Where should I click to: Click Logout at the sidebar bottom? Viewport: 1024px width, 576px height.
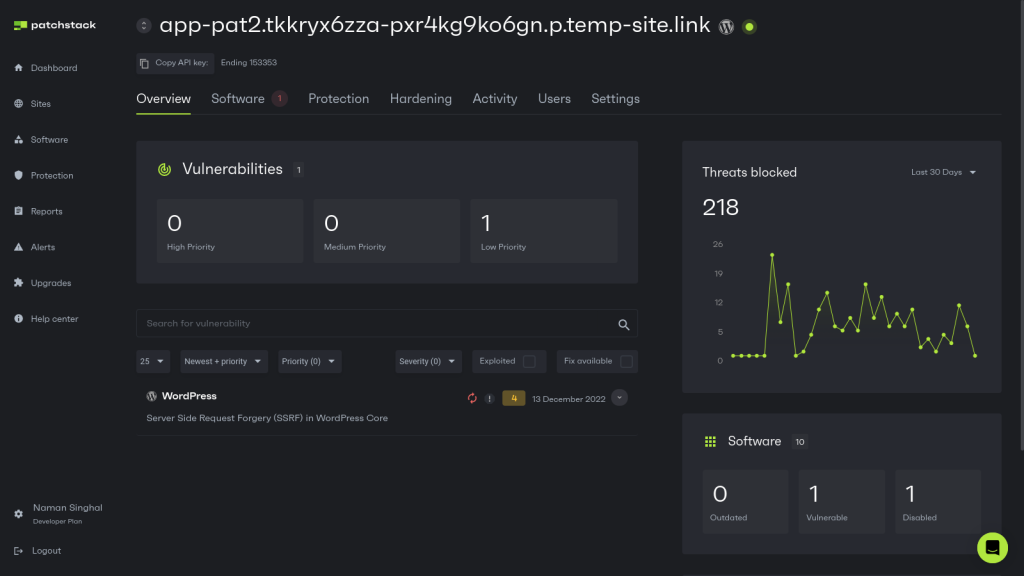coord(44,551)
